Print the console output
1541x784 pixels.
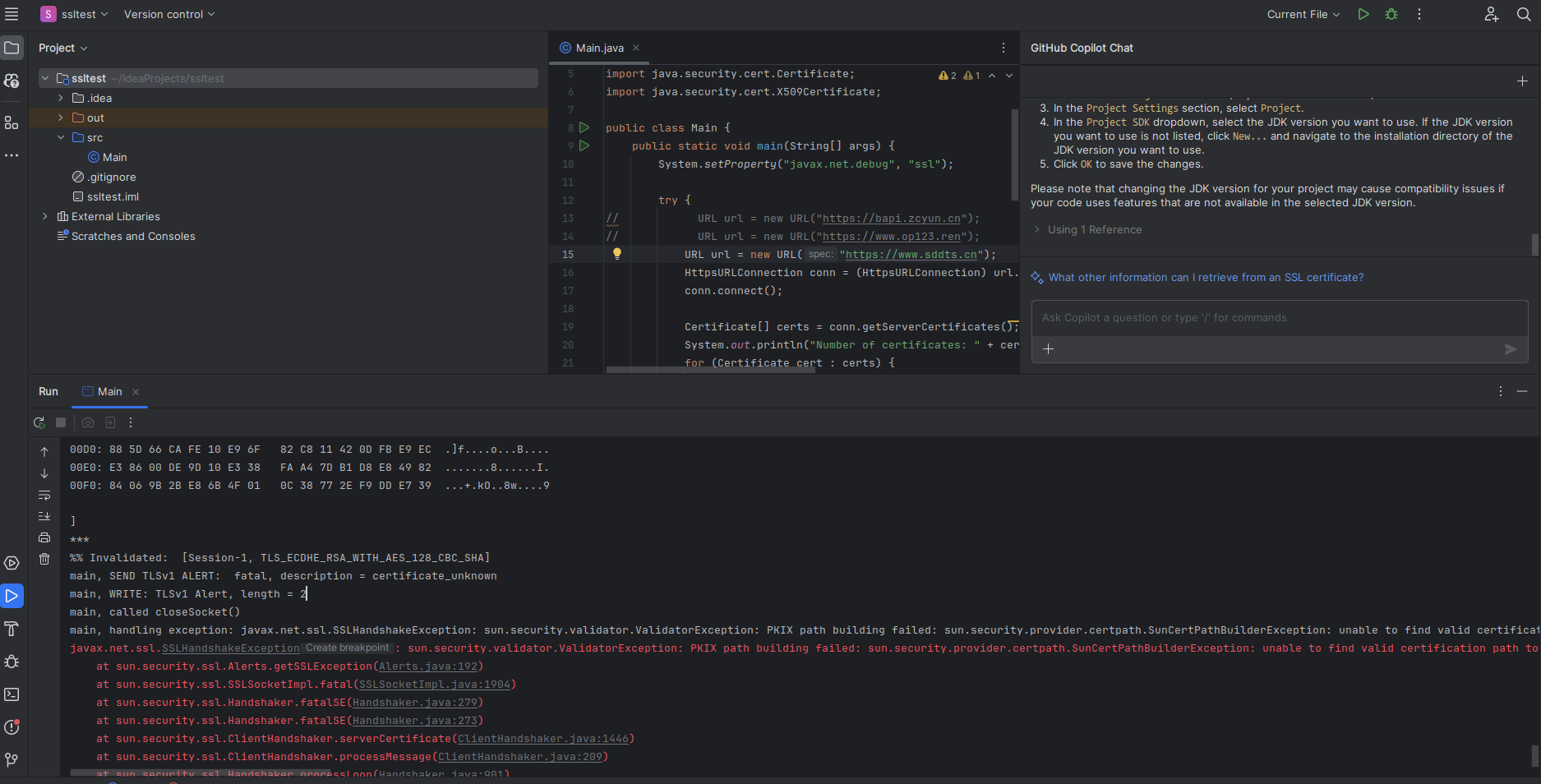44,537
